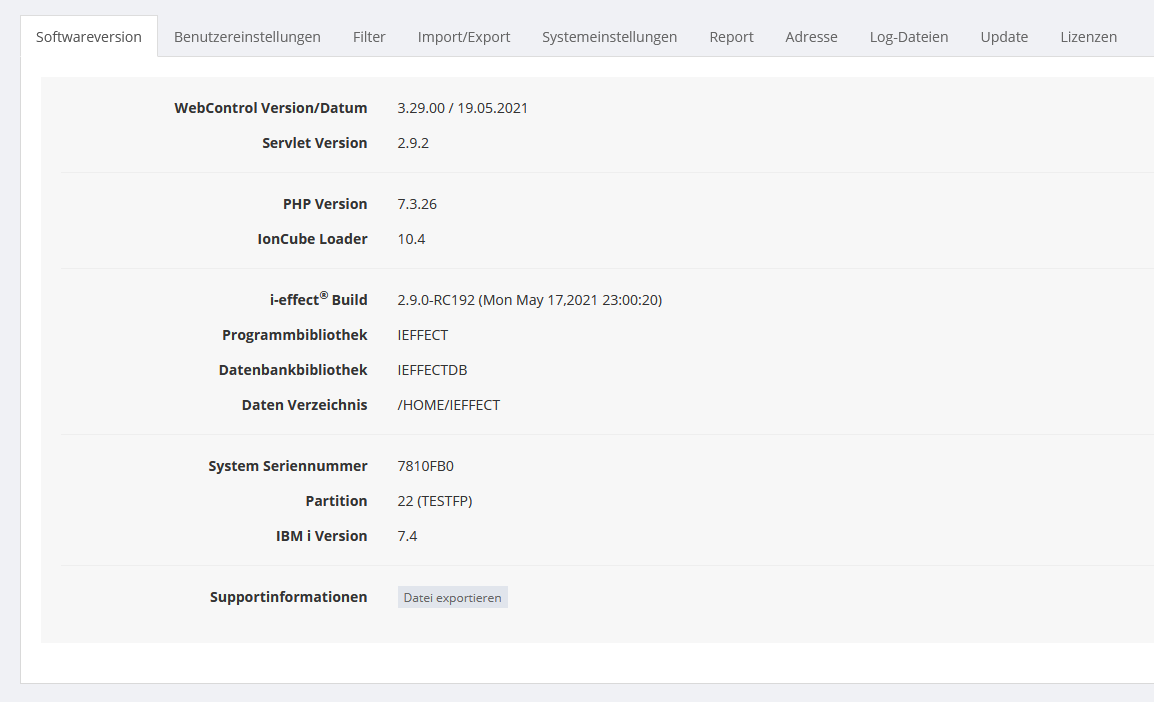This screenshot has height=702, width=1154.
Task: Select the Systemeinstellungen tab
Action: coord(609,37)
